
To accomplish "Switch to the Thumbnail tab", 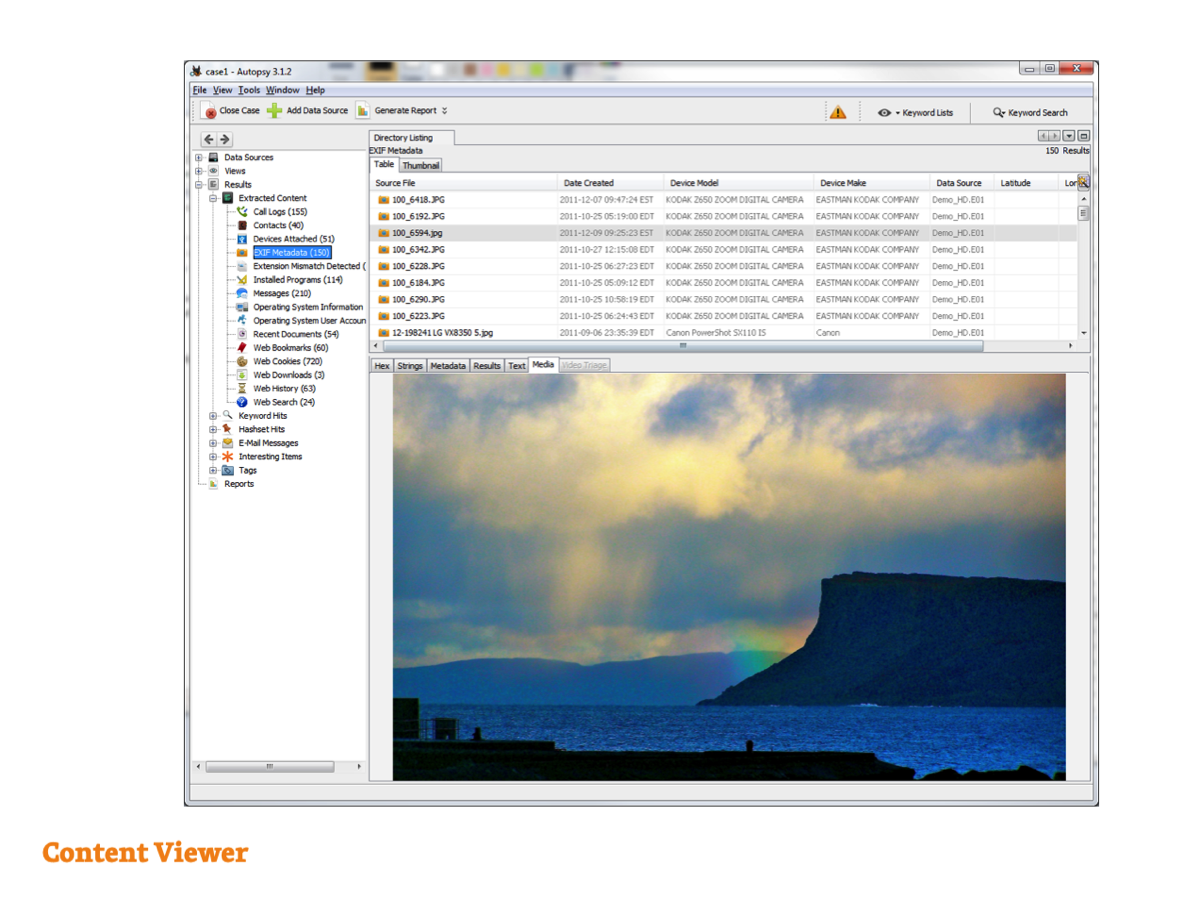I will (x=421, y=165).
